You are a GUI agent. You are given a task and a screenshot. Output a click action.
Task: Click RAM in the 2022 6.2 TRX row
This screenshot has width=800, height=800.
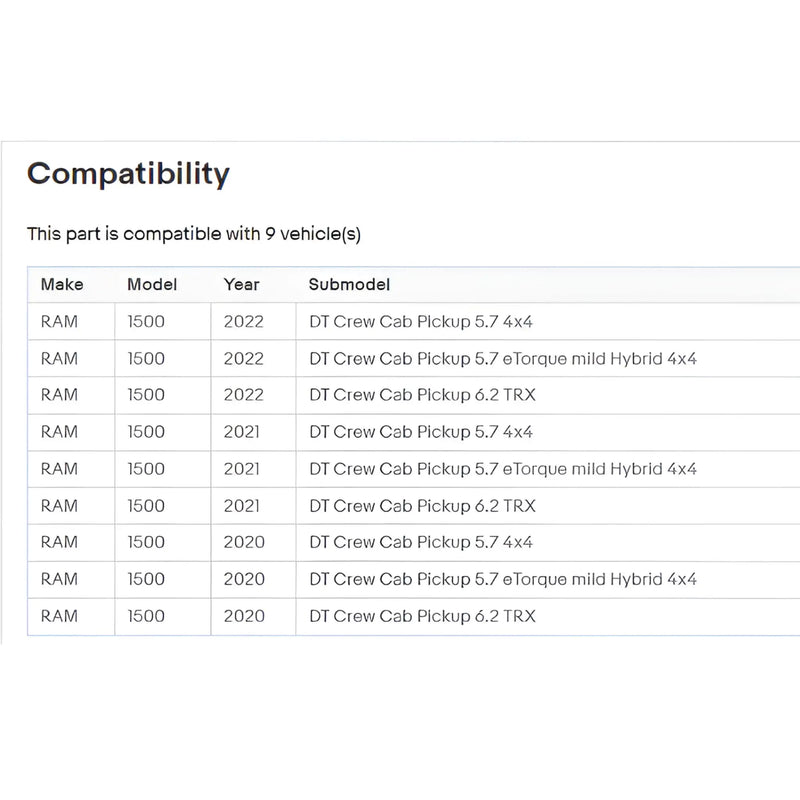pos(59,395)
